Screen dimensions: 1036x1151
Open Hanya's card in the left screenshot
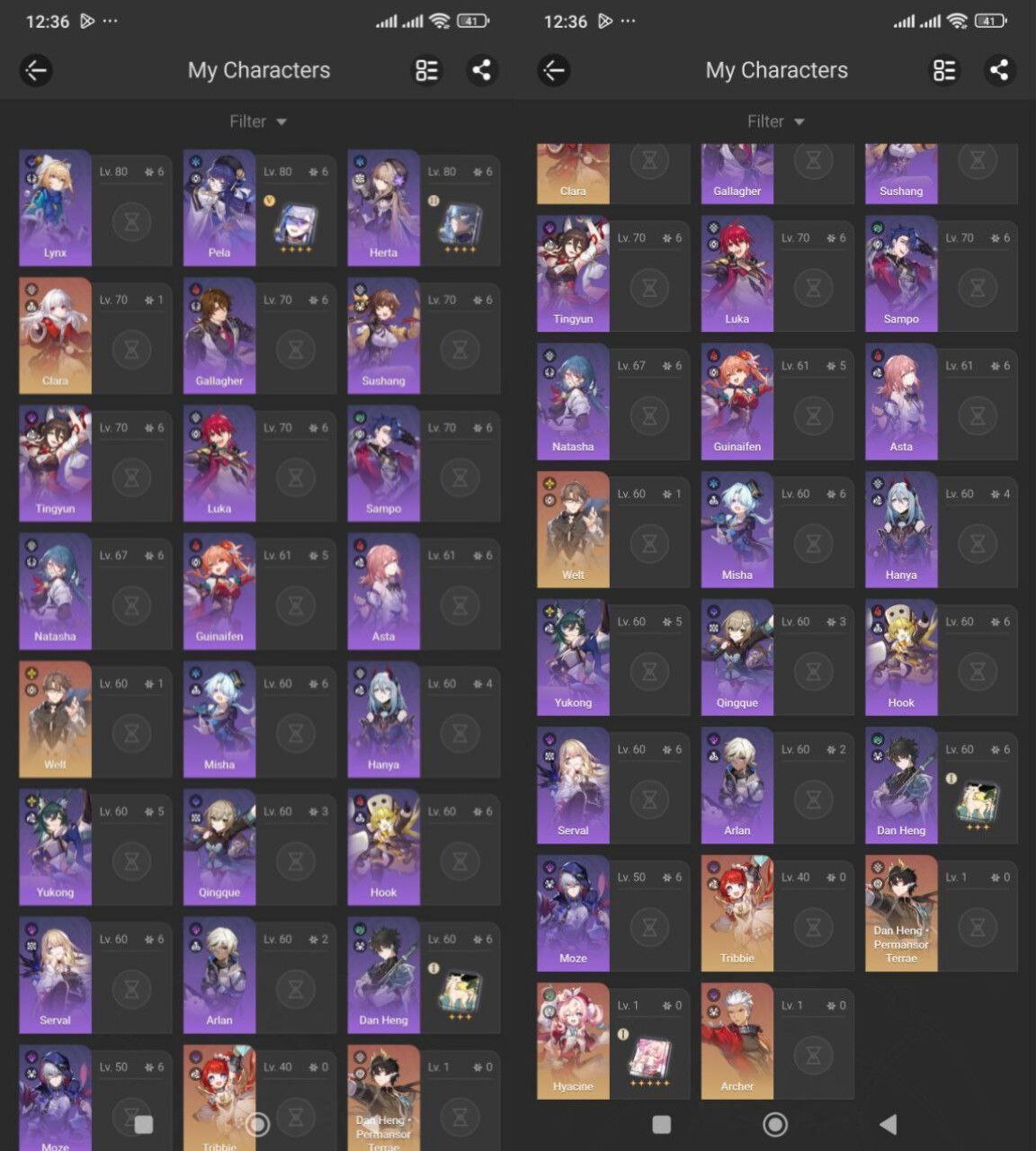point(424,719)
